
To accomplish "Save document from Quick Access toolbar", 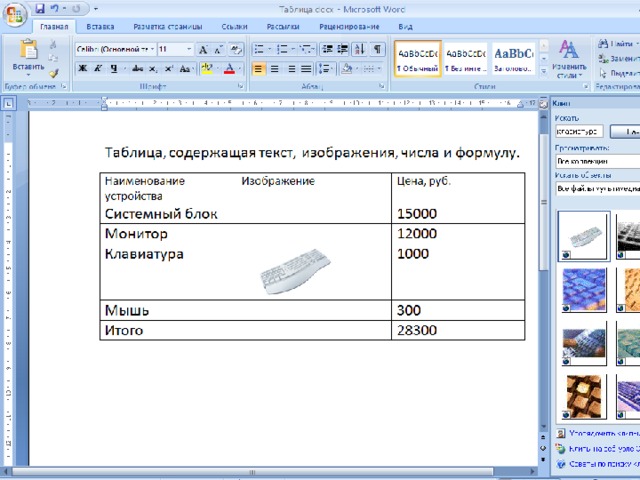I will point(39,8).
